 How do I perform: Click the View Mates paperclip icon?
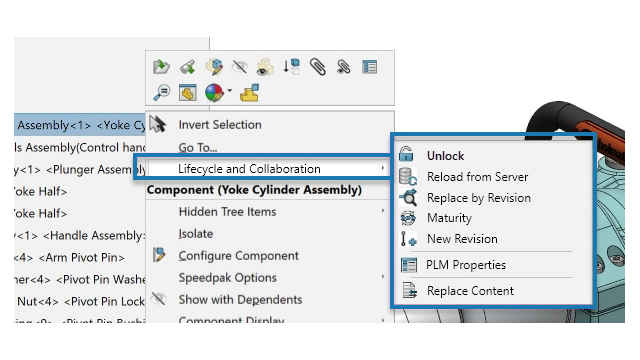coord(318,67)
